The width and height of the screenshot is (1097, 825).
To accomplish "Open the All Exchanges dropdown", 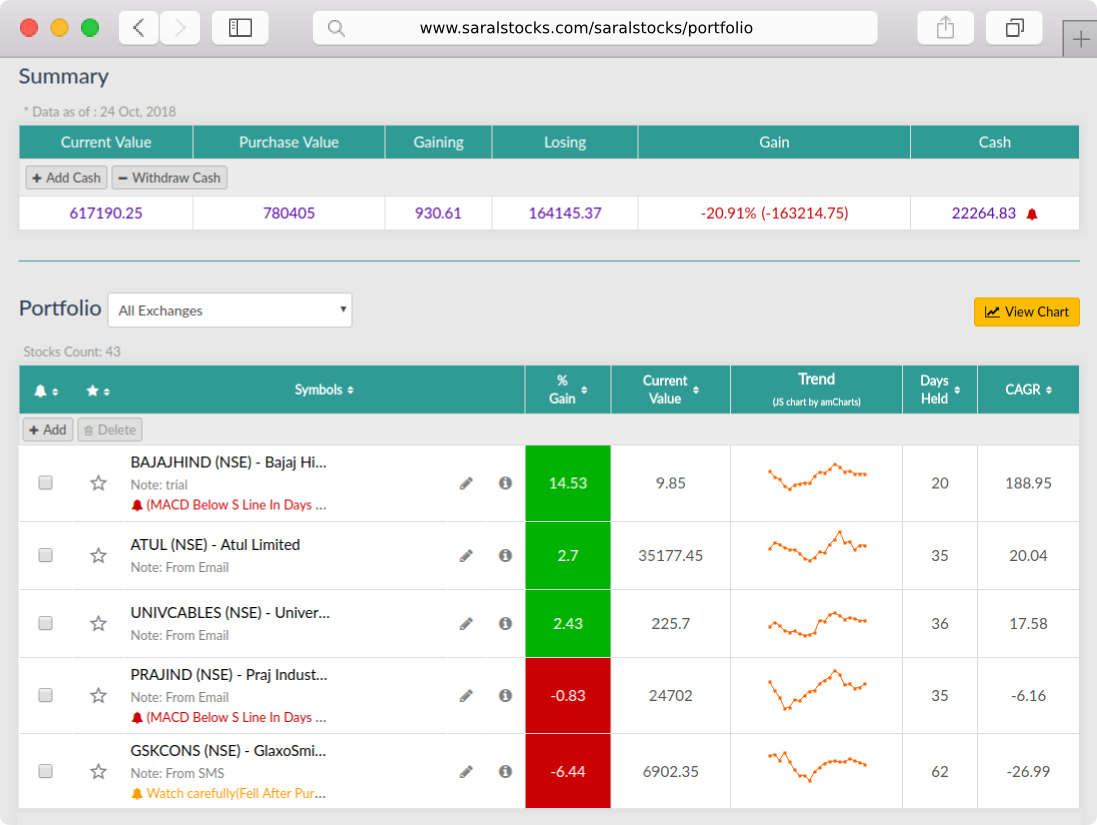I will coord(230,310).
